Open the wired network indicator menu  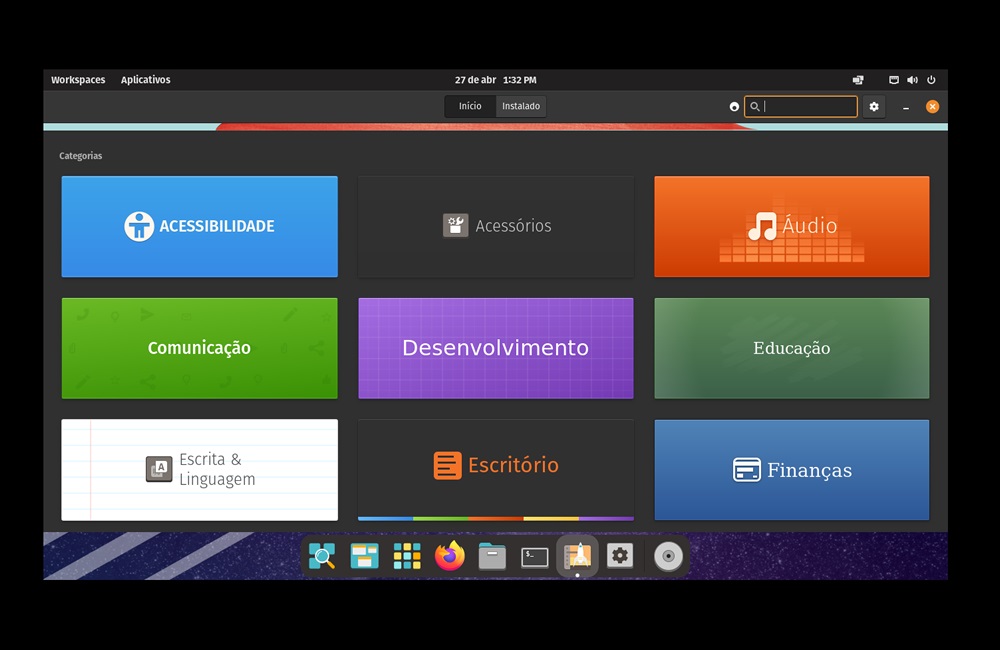(894, 80)
